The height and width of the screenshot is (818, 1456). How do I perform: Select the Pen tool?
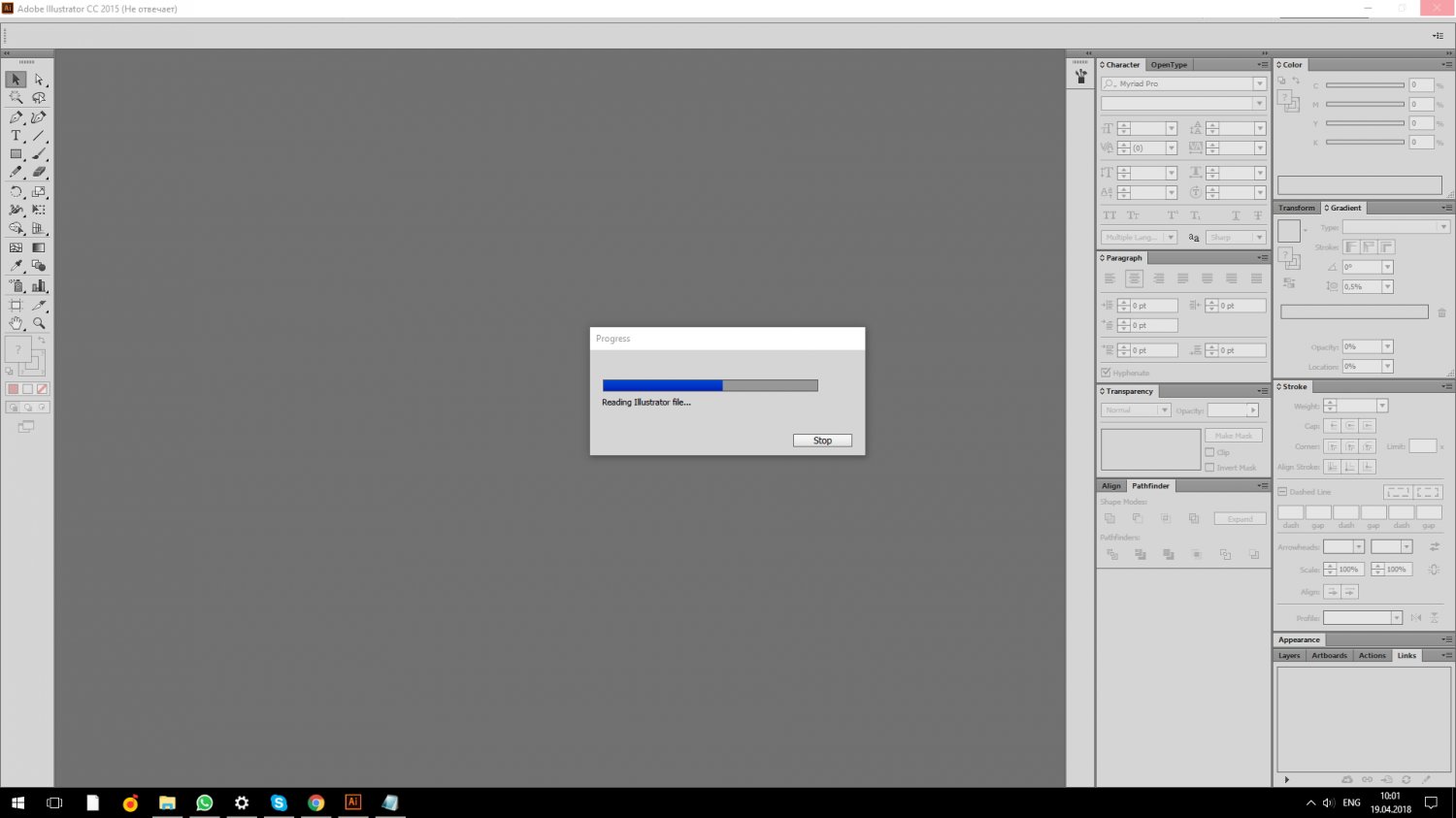pyautogui.click(x=16, y=117)
